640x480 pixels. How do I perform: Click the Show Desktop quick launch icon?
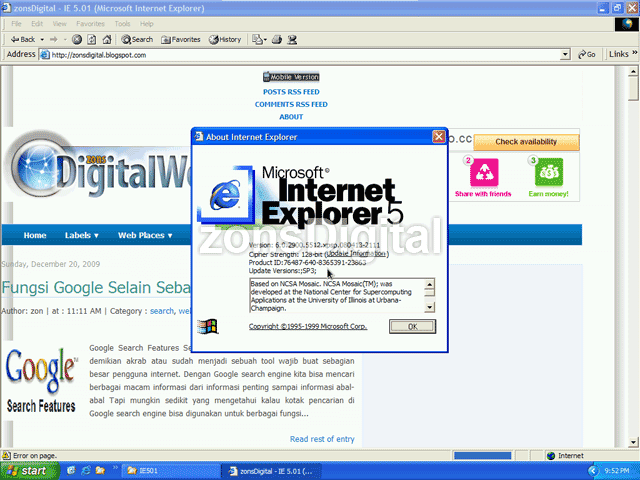coord(71,471)
